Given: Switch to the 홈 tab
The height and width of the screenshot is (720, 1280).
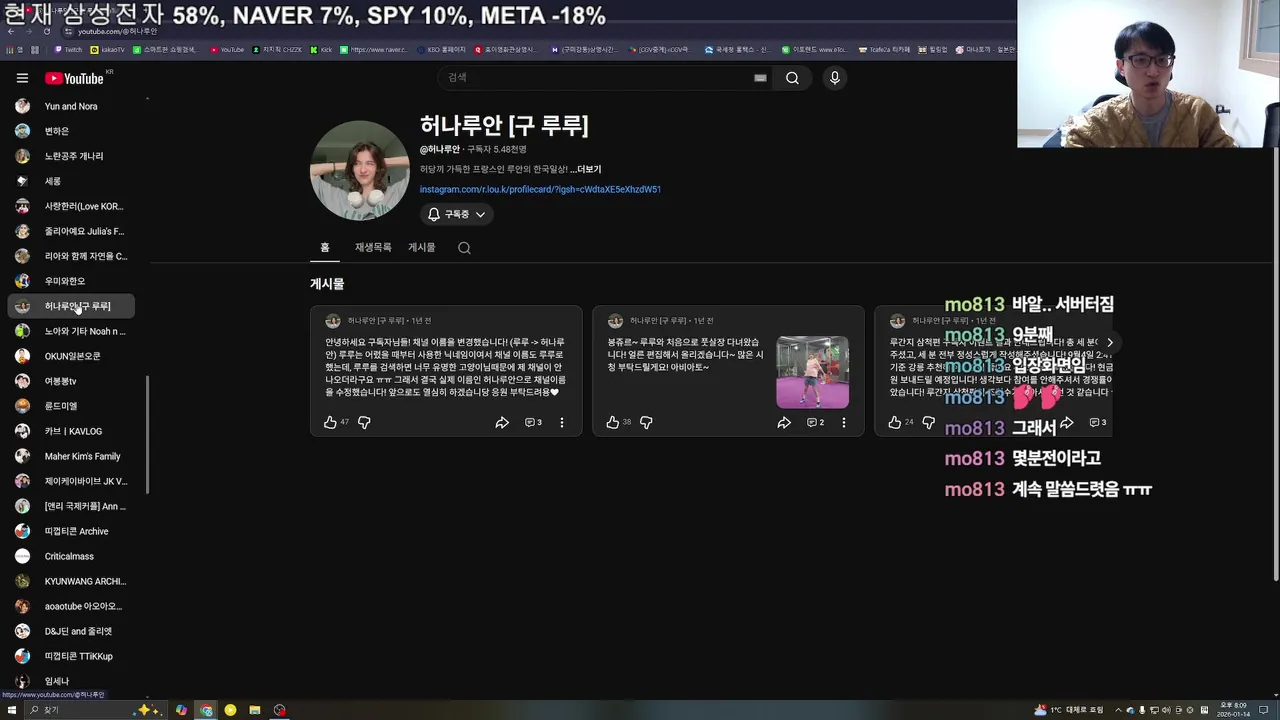Looking at the screenshot, I should tap(324, 247).
